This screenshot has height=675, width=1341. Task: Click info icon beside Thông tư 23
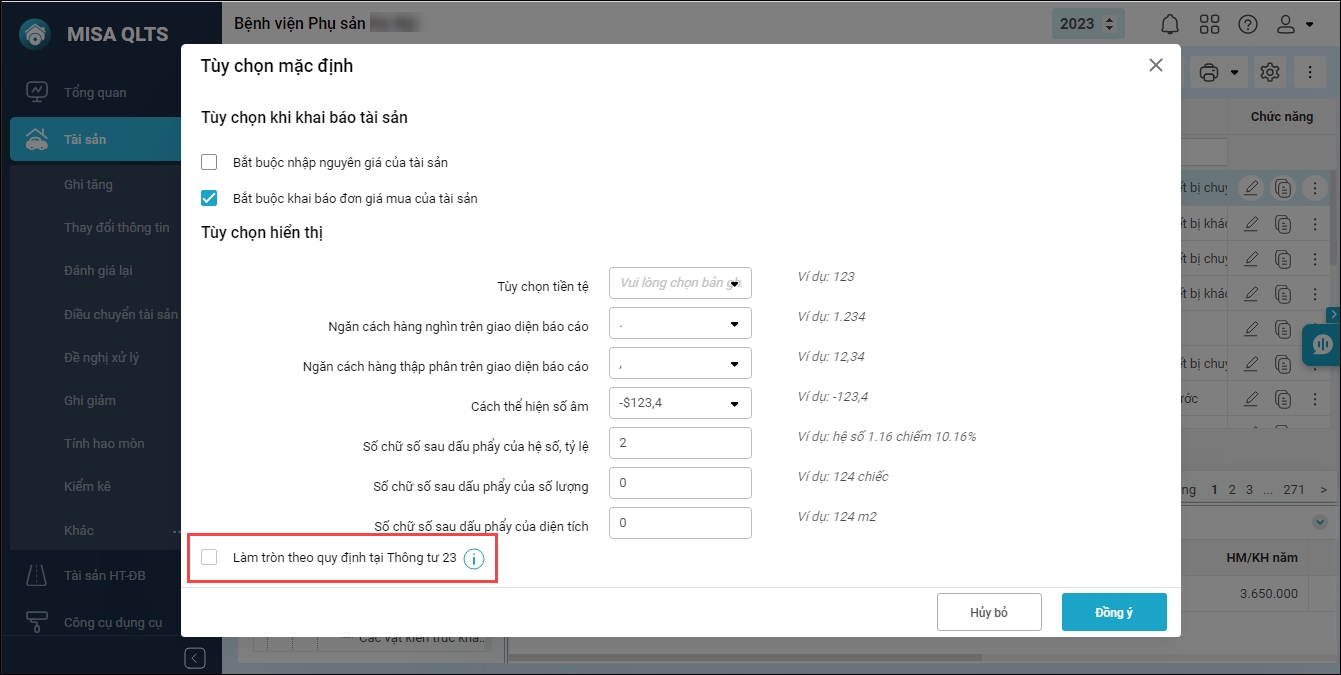pyautogui.click(x=474, y=558)
